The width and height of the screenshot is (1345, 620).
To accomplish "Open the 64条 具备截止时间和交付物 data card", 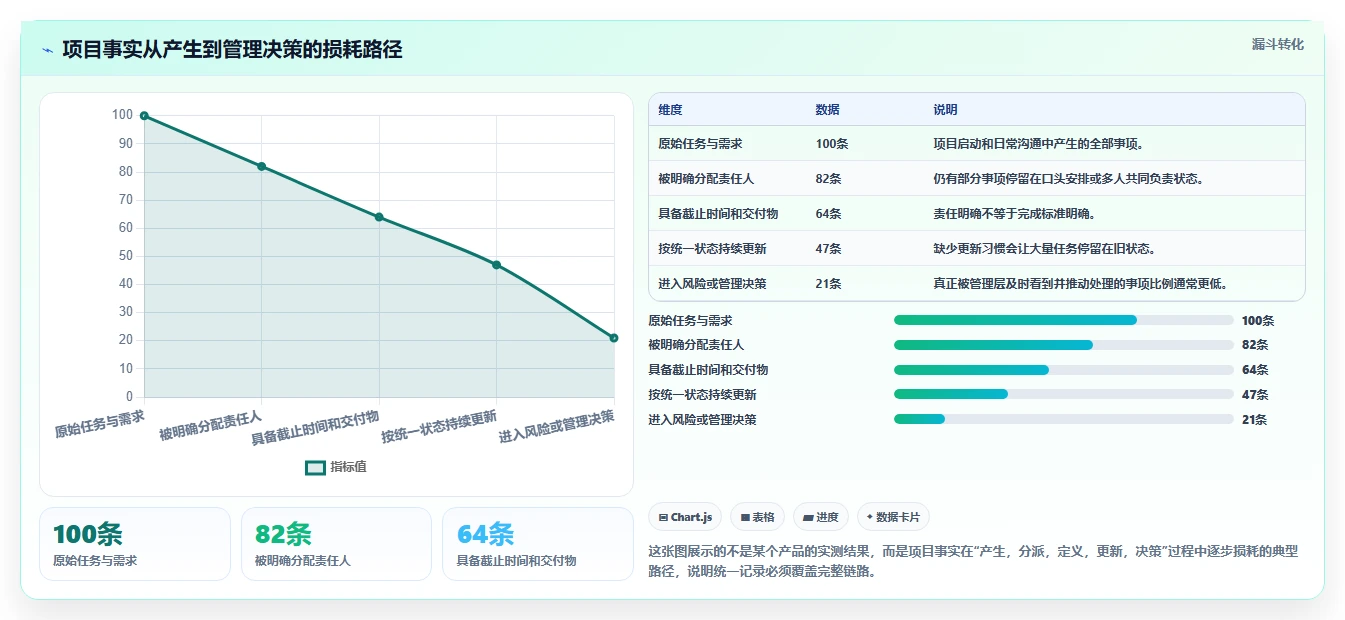I will [538, 544].
